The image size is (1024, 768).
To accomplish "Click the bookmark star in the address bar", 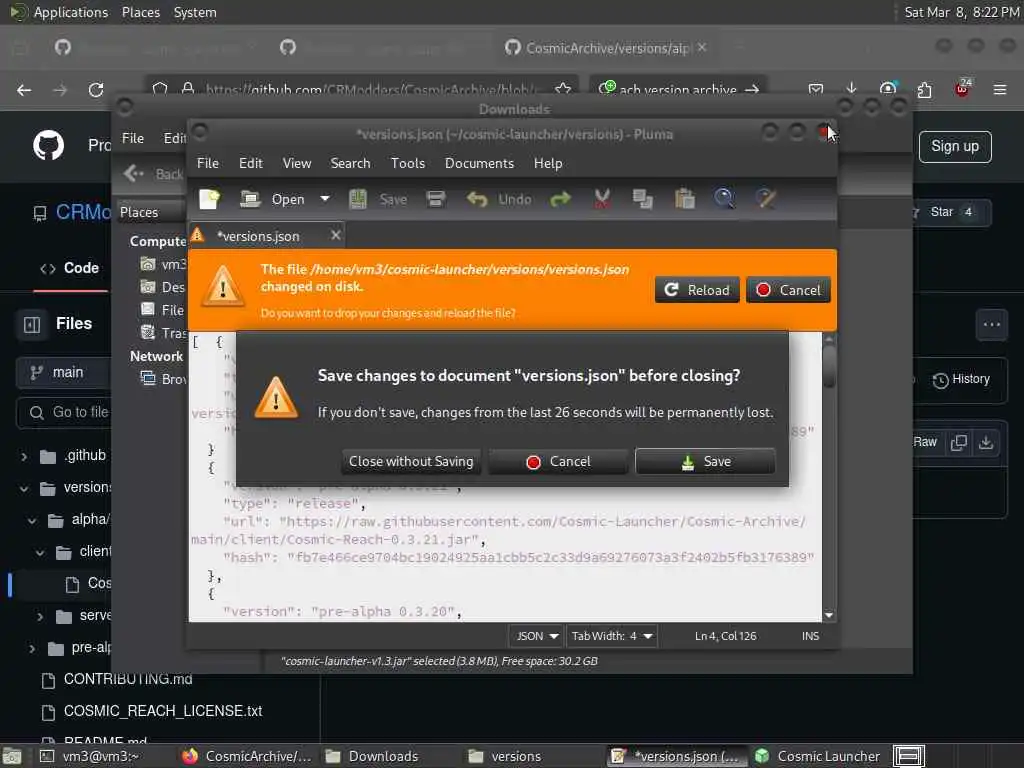I will pyautogui.click(x=563, y=89).
